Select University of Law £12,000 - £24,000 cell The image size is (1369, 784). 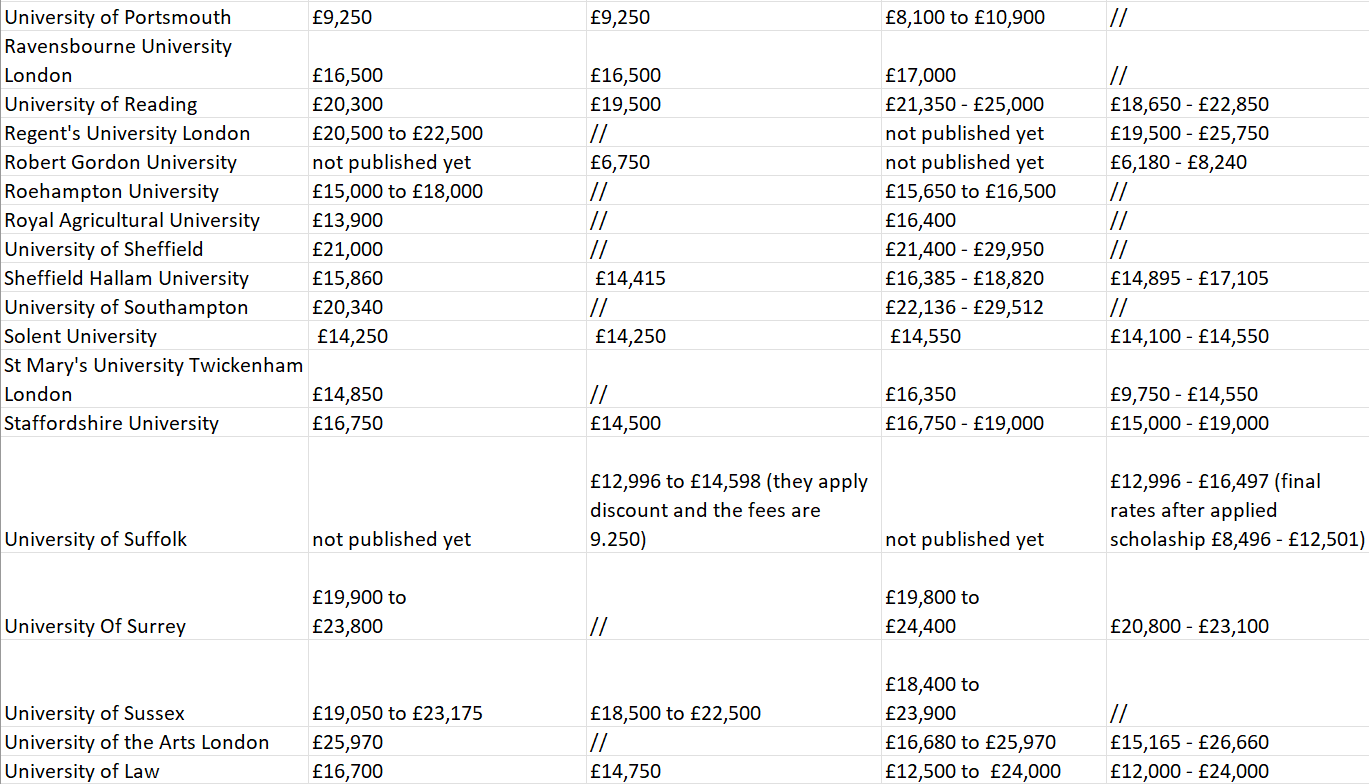[1189, 771]
